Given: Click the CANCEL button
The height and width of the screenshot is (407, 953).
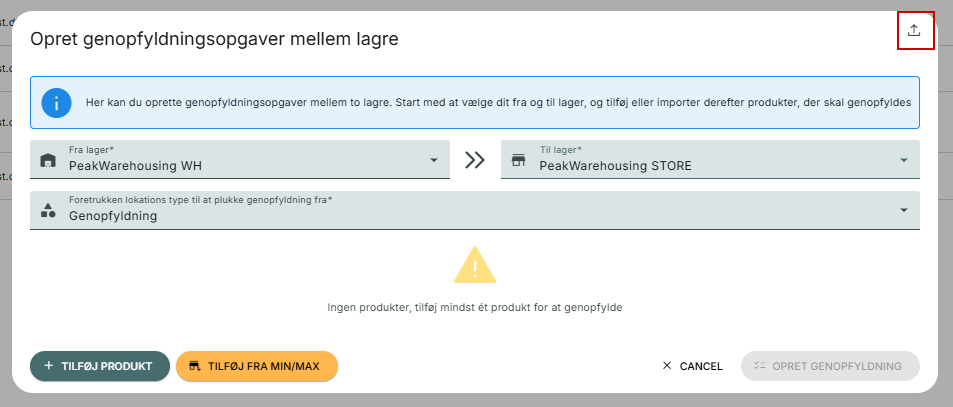Looking at the screenshot, I should [692, 366].
